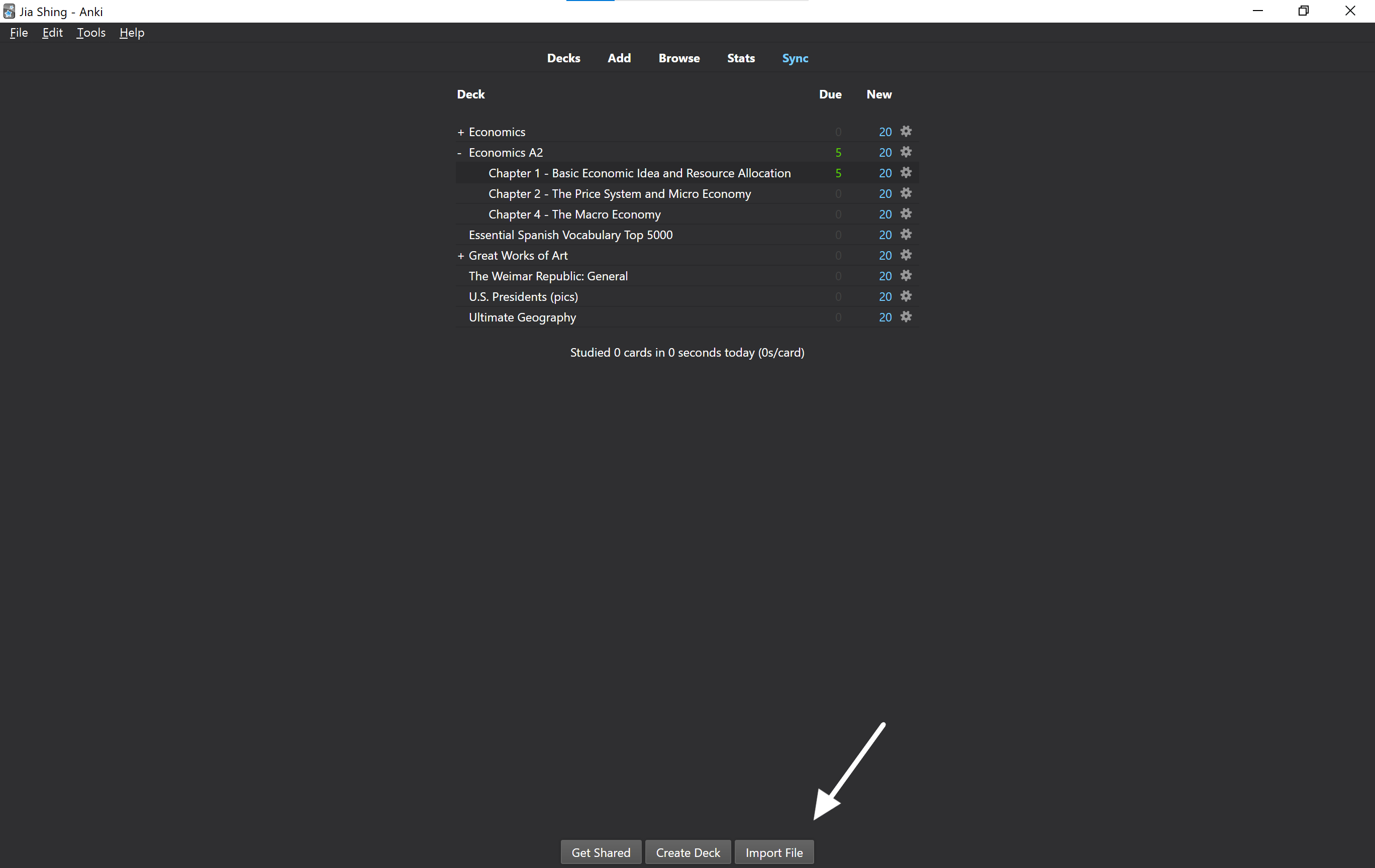
Task: Click gear icon for Chapter 2 deck
Action: [906, 193]
